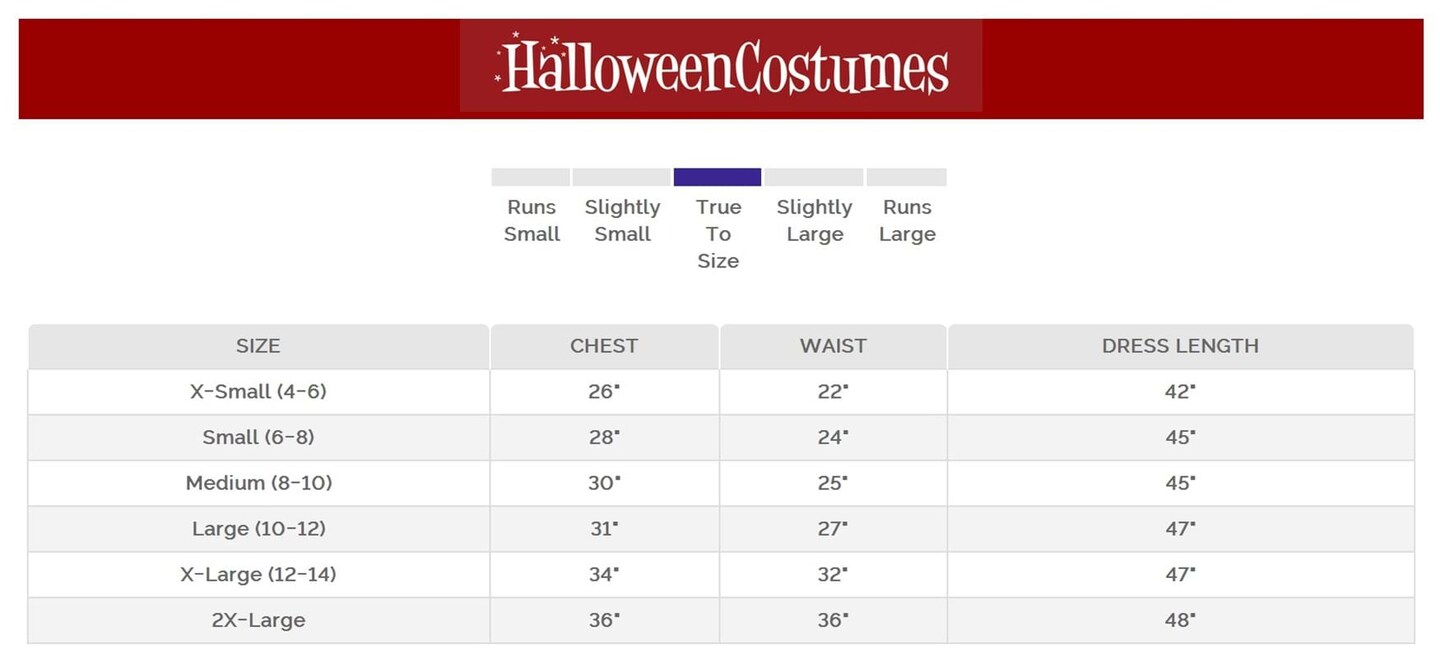Image resolution: width=1440 pixels, height=671 pixels.
Task: Click the True To Size label text
Action: pyautogui.click(x=718, y=234)
